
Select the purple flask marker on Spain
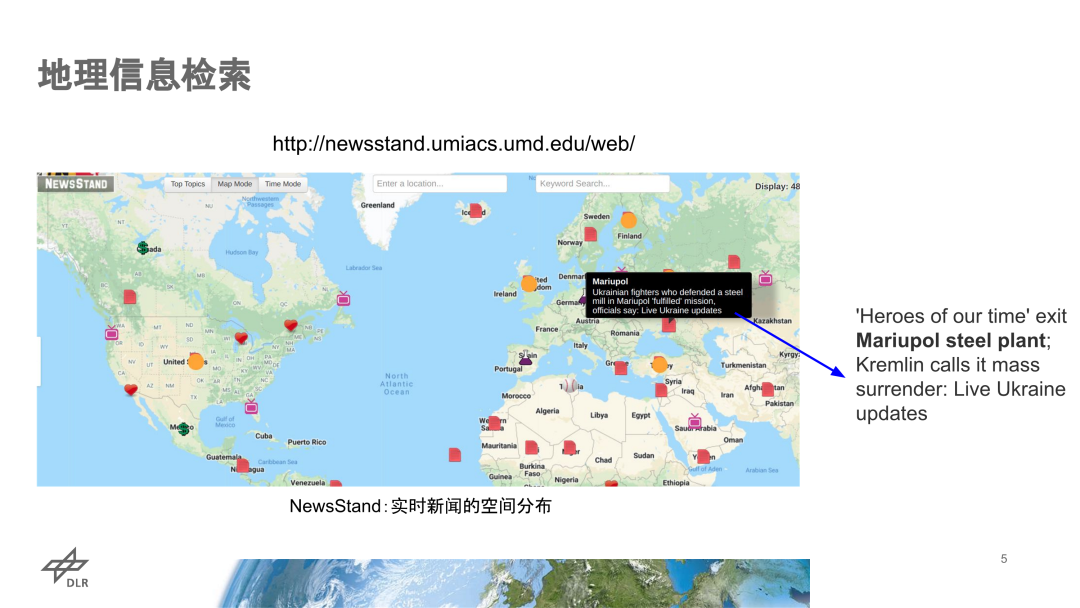tap(526, 358)
